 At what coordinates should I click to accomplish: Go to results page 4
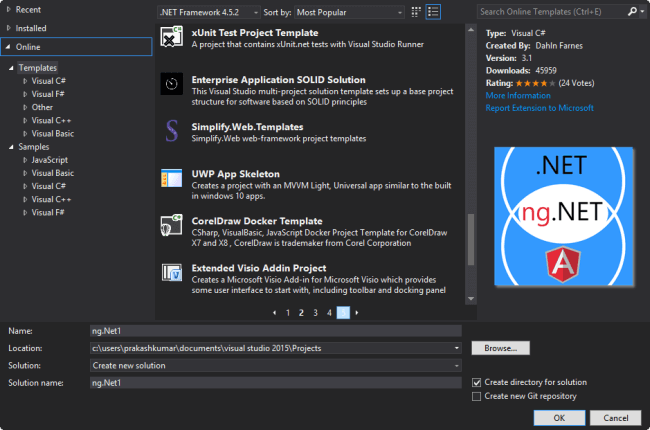click(x=329, y=313)
